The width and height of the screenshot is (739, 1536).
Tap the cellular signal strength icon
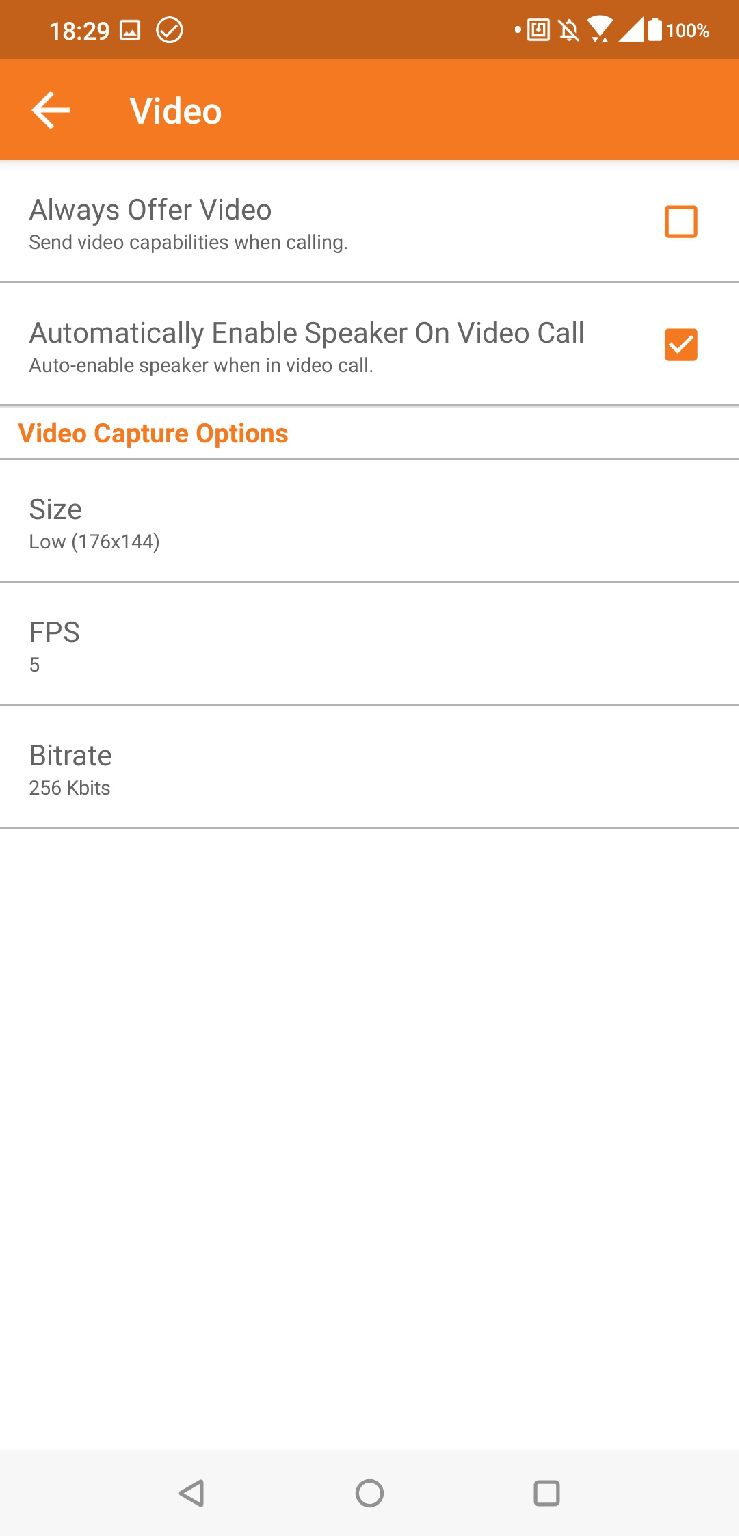pyautogui.click(x=630, y=31)
